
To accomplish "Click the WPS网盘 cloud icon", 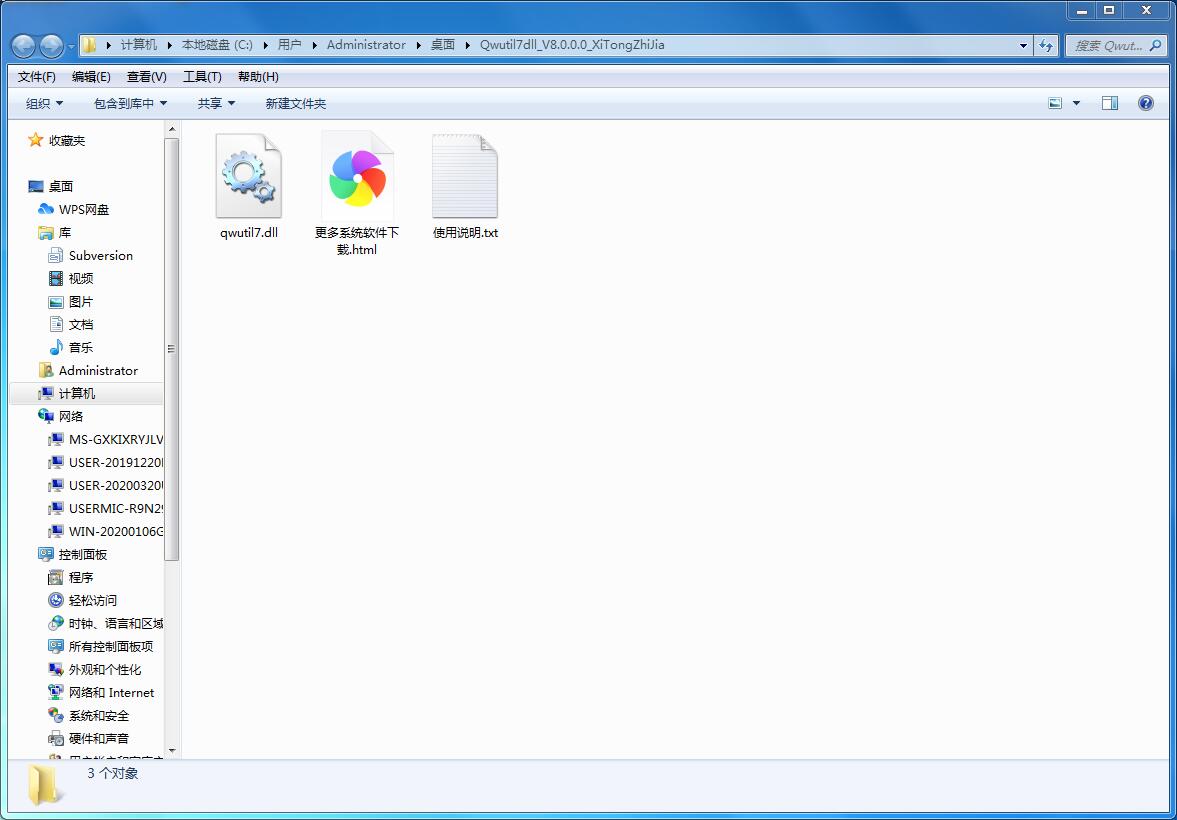I will (46, 210).
